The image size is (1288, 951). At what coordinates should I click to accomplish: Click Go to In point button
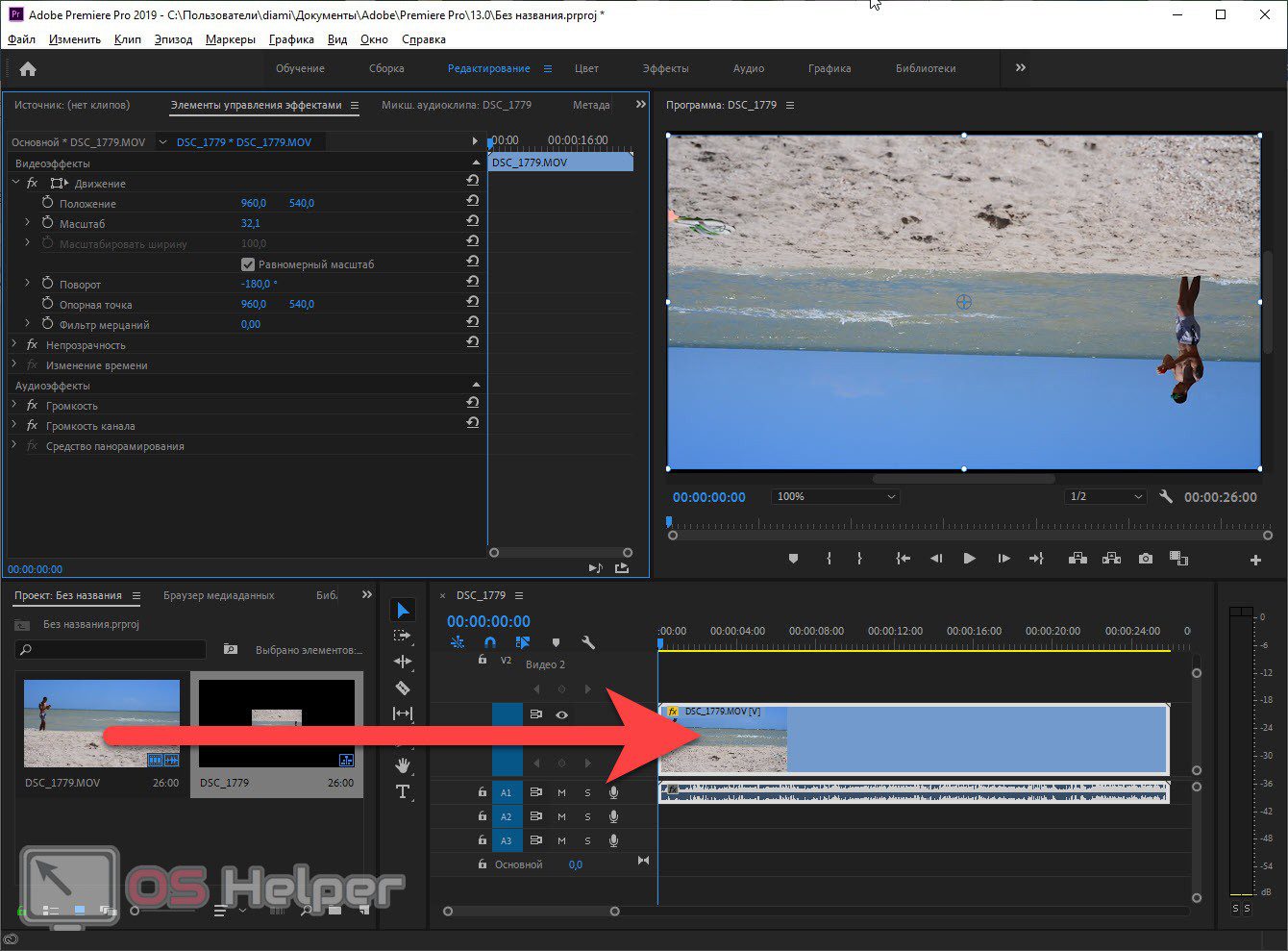(x=903, y=559)
